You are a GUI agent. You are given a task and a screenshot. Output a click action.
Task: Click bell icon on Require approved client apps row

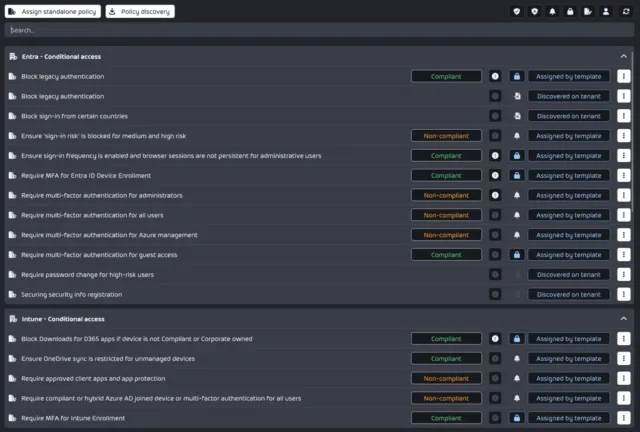(x=517, y=379)
